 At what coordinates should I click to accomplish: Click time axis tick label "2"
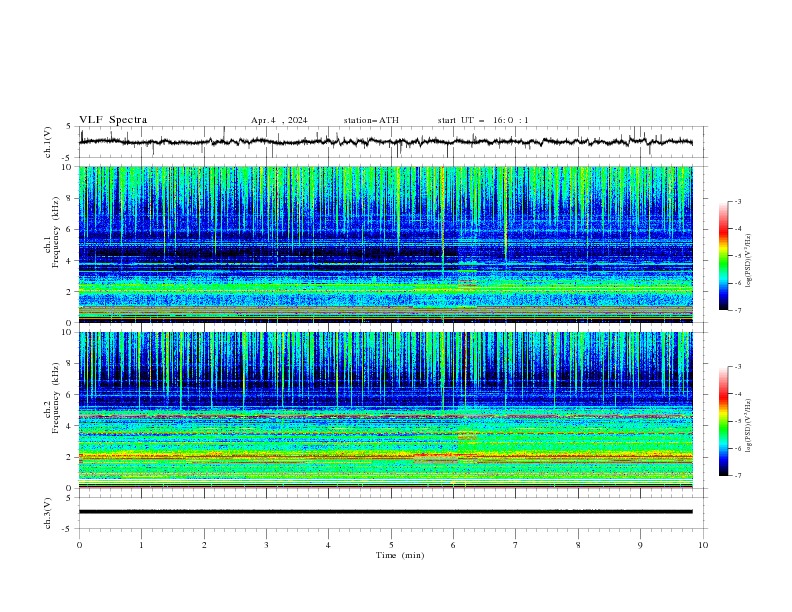(x=204, y=545)
